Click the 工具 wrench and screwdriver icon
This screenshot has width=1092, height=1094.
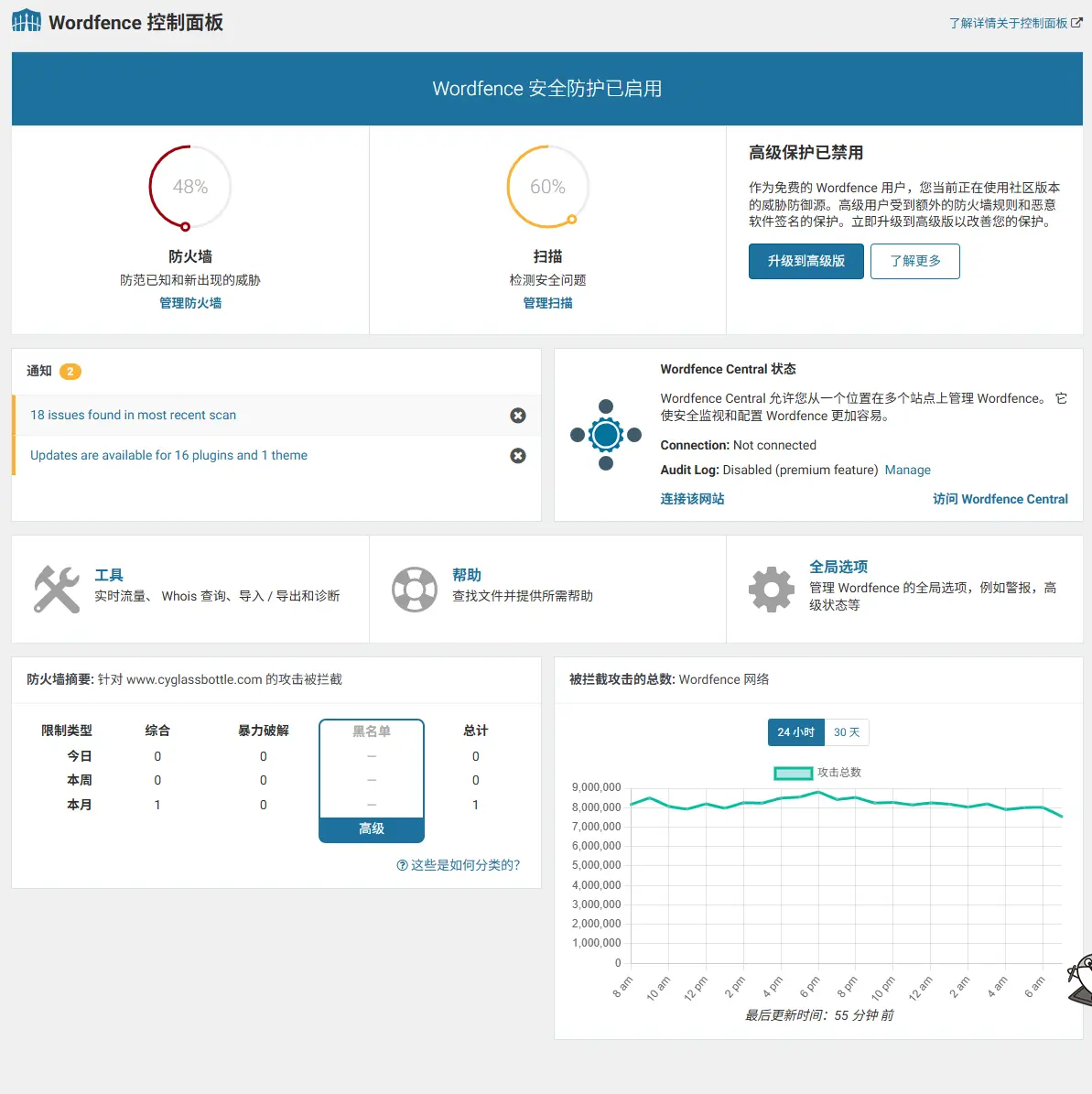(x=57, y=589)
